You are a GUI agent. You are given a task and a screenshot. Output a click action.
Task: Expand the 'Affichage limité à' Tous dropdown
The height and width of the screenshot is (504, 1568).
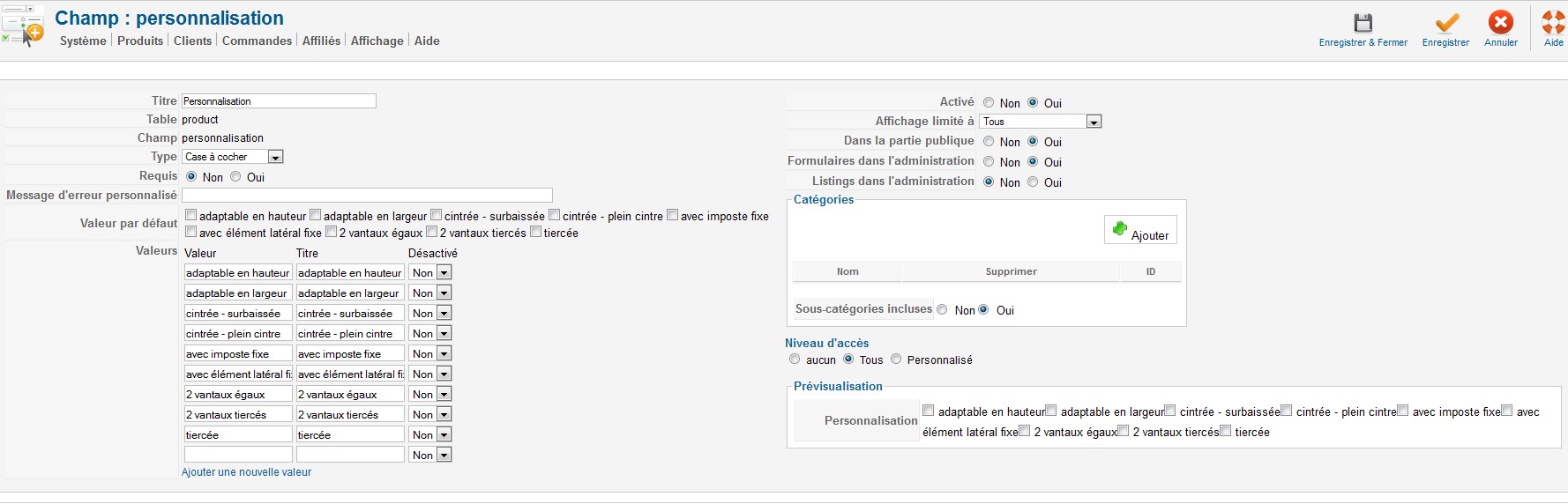pyautogui.click(x=1041, y=122)
